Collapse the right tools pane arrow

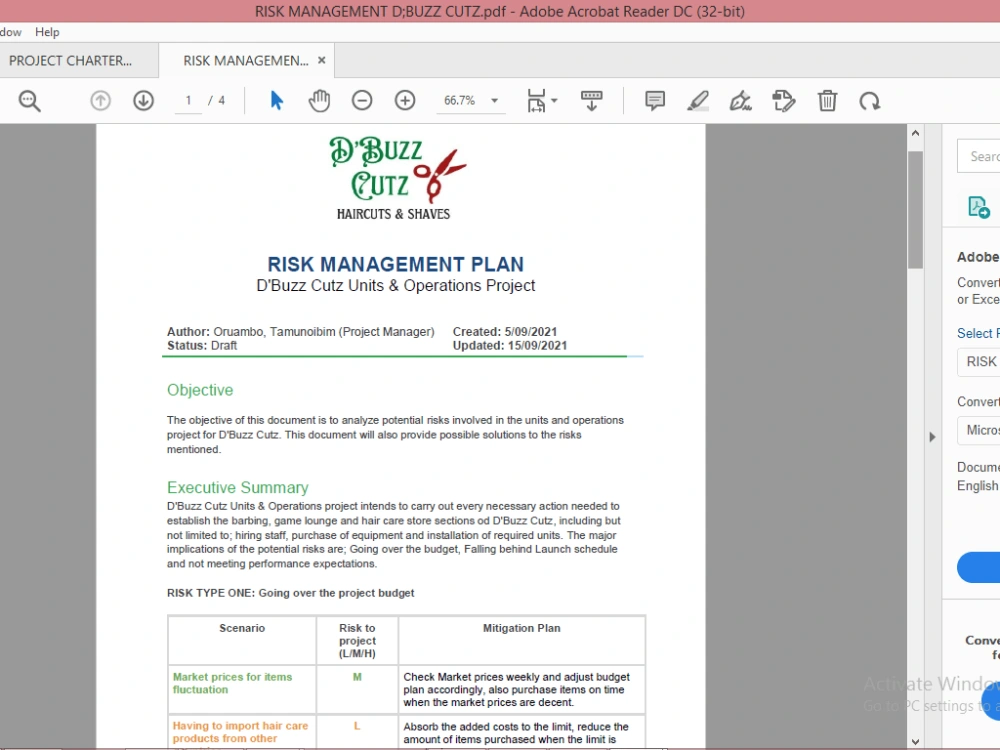tap(932, 437)
